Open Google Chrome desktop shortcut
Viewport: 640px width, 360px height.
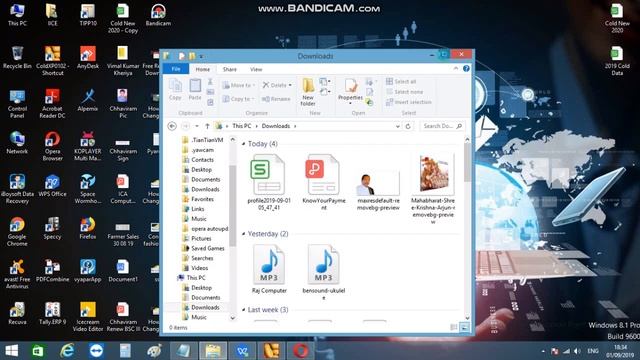[x=17, y=232]
